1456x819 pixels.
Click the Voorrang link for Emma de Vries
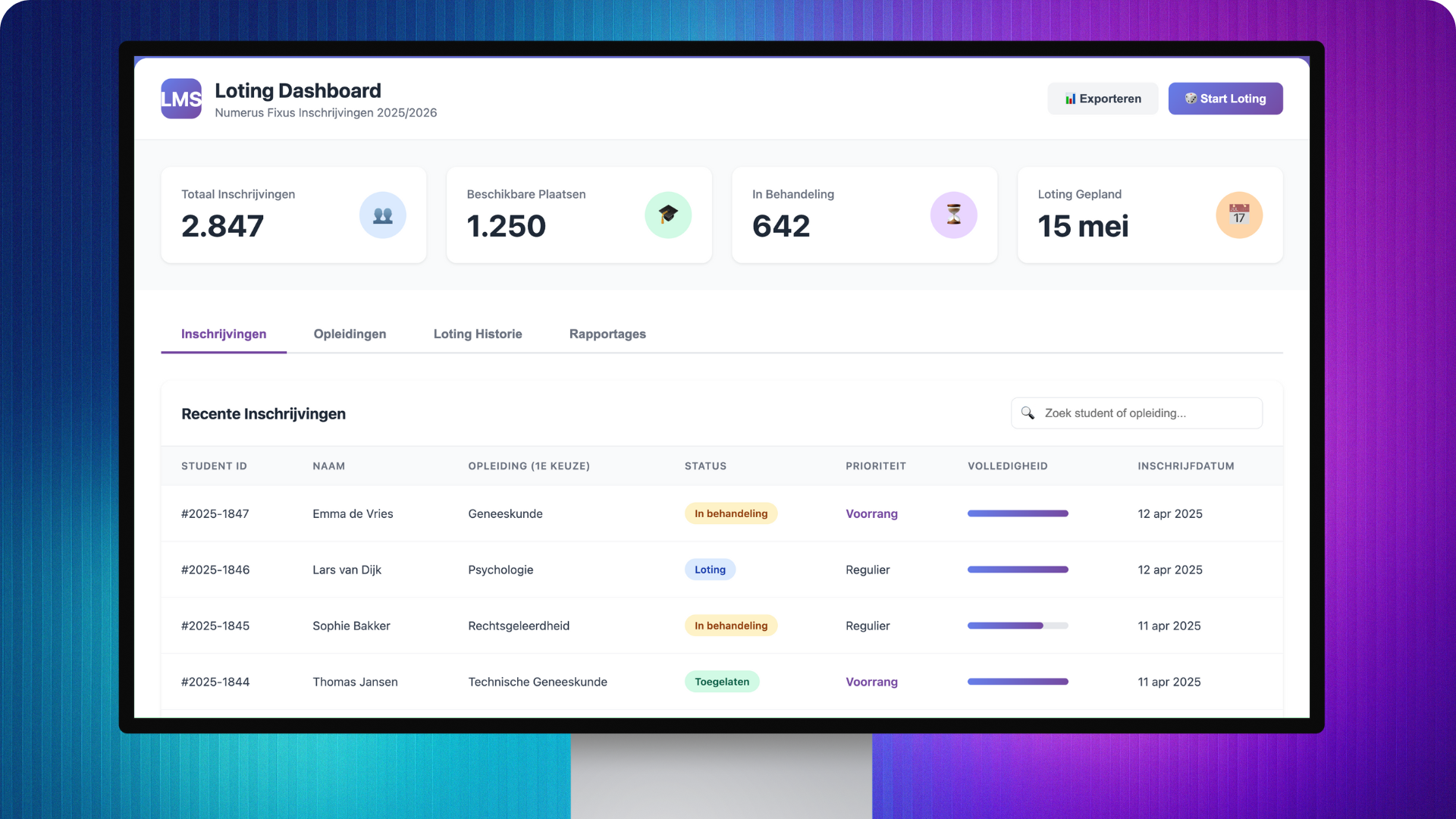[871, 514]
